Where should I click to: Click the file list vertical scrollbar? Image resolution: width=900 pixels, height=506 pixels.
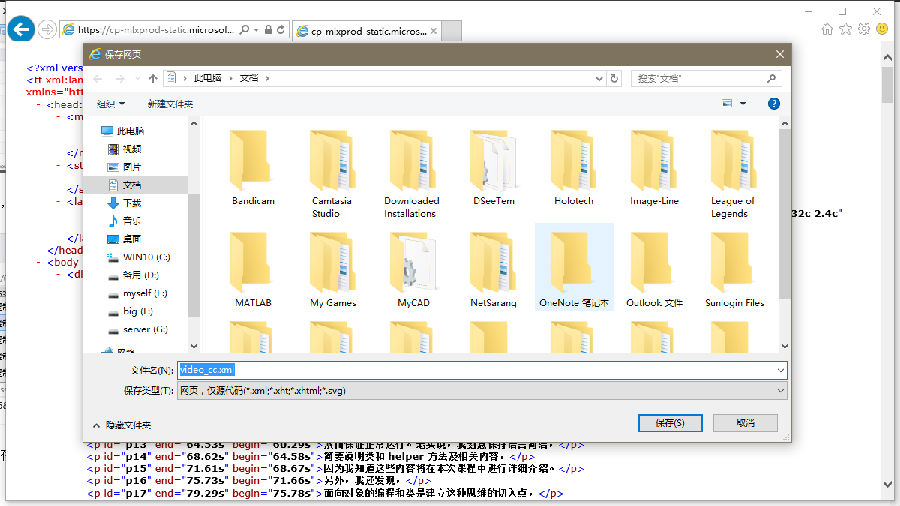[784, 212]
